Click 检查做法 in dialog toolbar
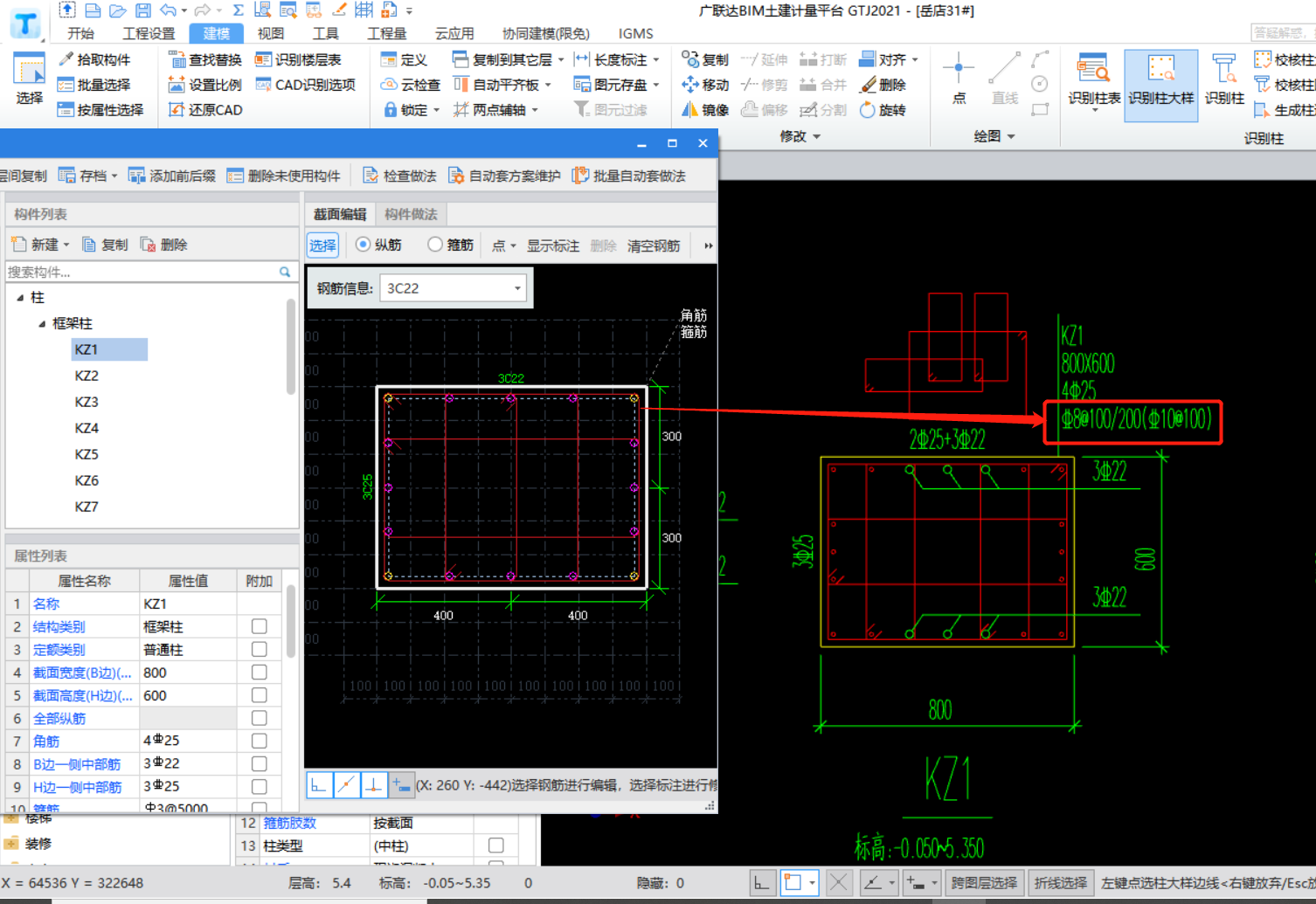The image size is (1316, 904). click(x=399, y=176)
